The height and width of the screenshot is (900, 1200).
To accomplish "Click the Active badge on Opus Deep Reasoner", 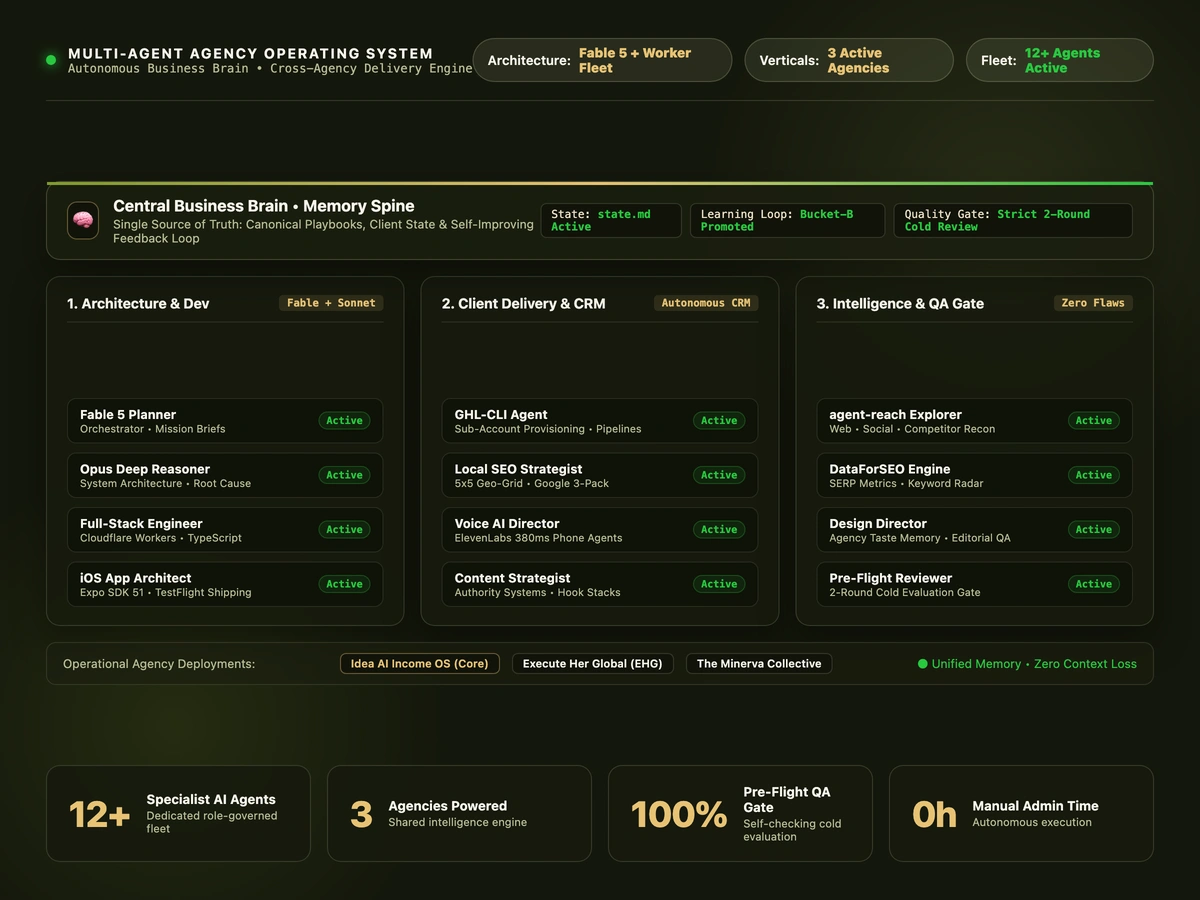I will [344, 475].
